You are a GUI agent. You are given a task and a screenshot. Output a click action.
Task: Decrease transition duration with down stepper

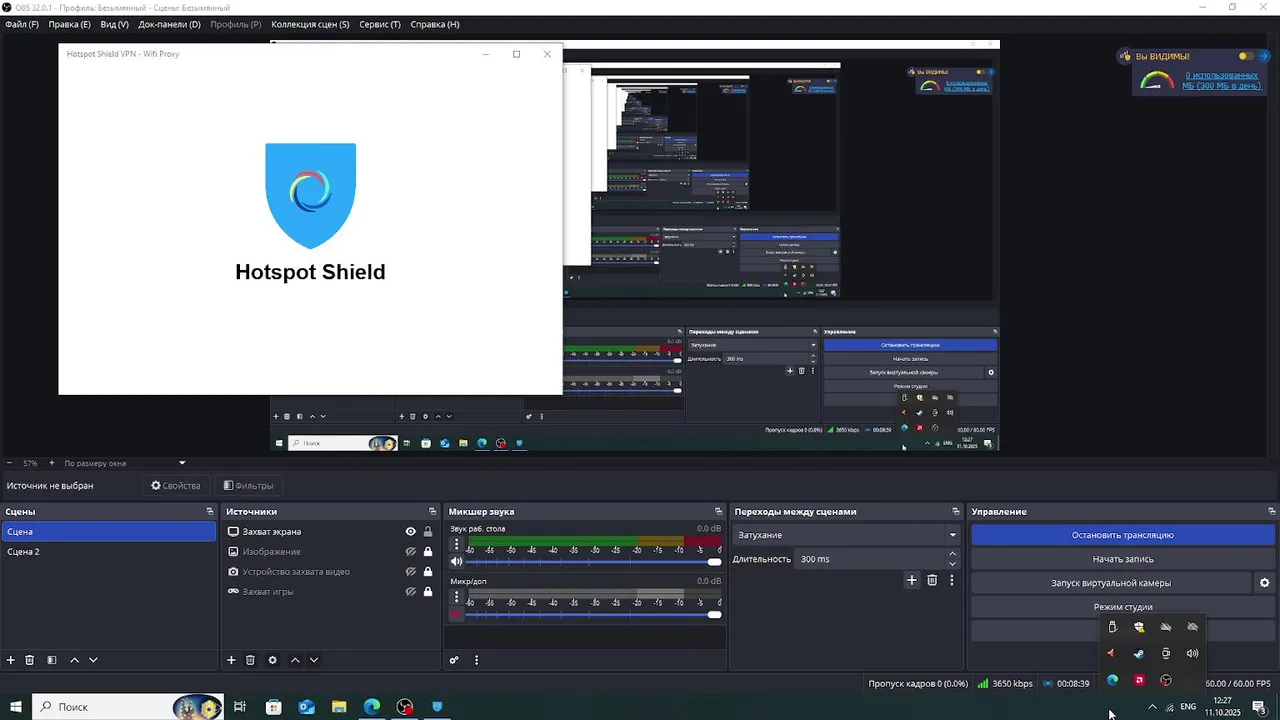coord(952,564)
